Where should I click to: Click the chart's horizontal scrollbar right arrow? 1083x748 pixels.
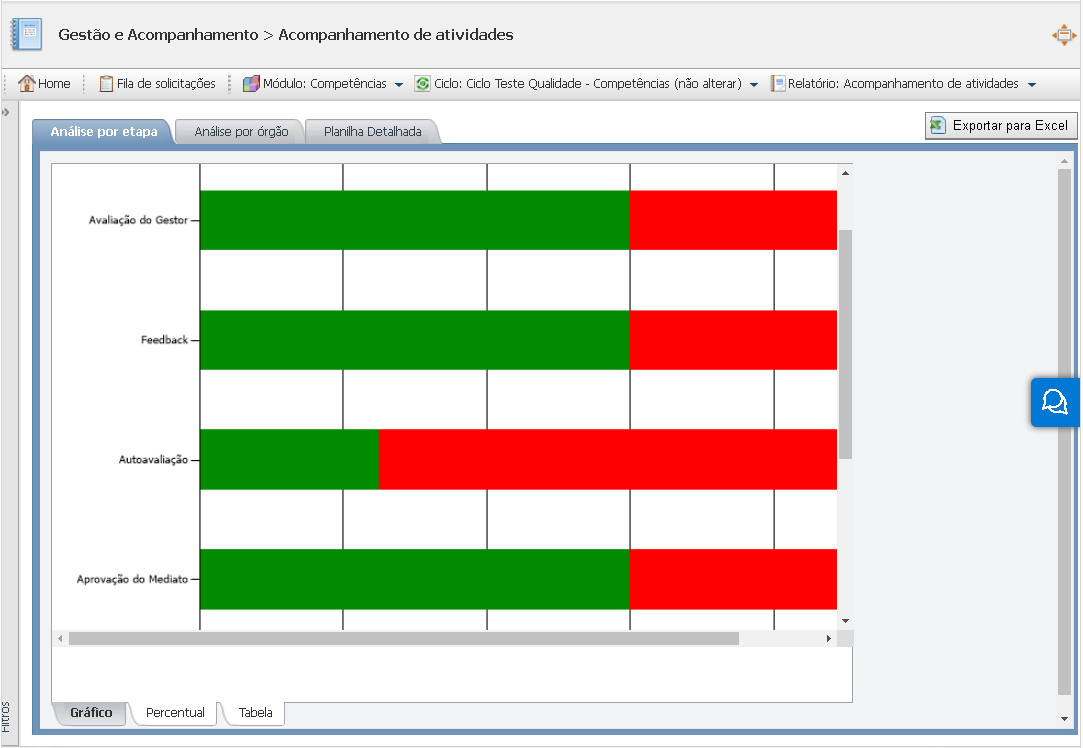[828, 638]
